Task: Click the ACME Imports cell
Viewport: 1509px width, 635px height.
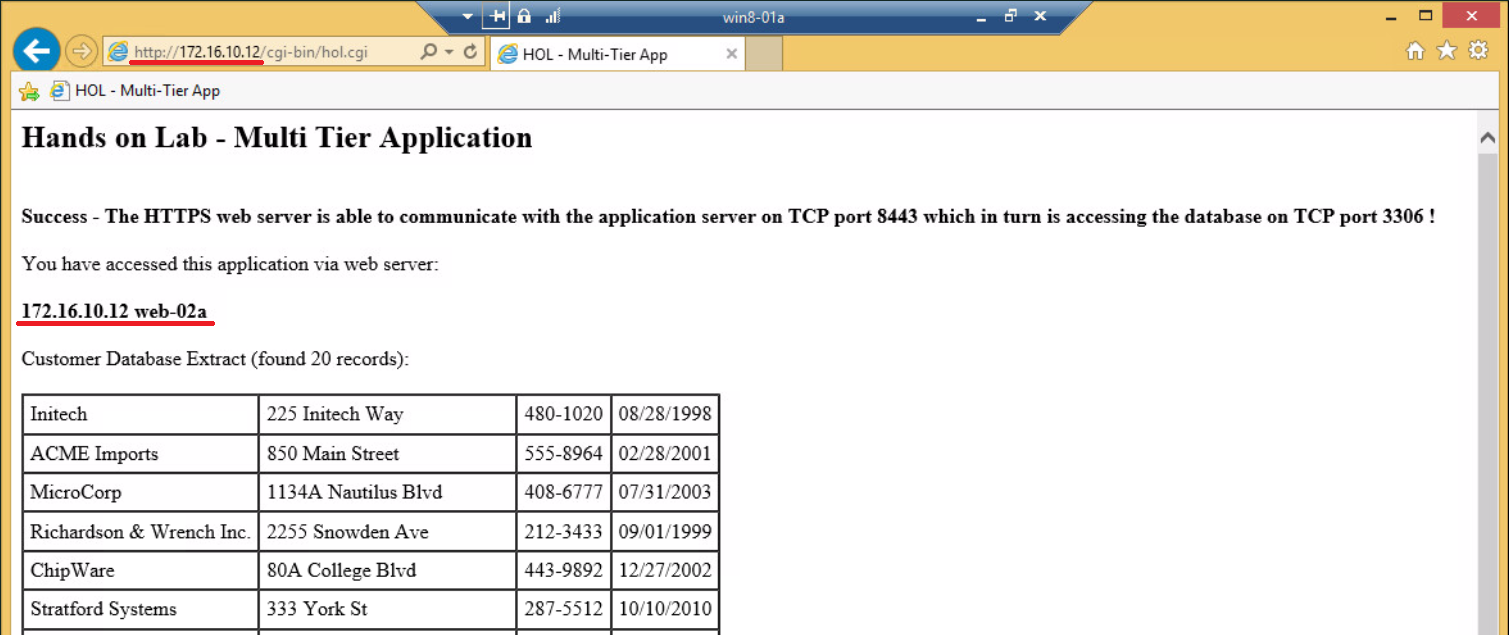Action: [141, 454]
